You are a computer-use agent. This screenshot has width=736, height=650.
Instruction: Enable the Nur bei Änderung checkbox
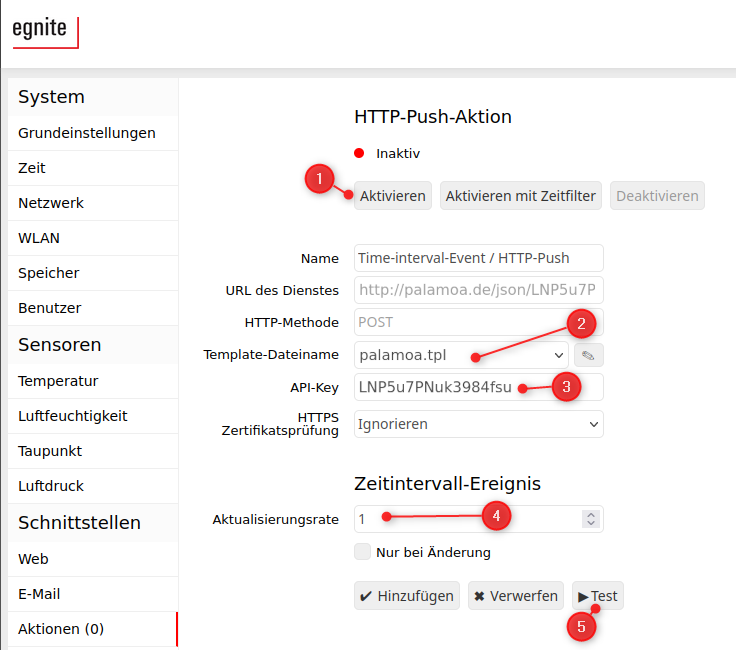[x=363, y=552]
